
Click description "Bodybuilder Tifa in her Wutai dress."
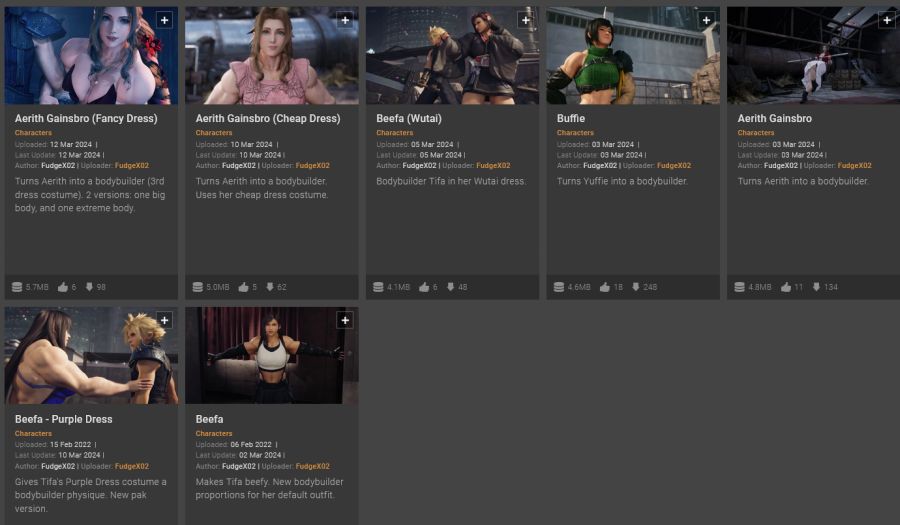coord(451,181)
